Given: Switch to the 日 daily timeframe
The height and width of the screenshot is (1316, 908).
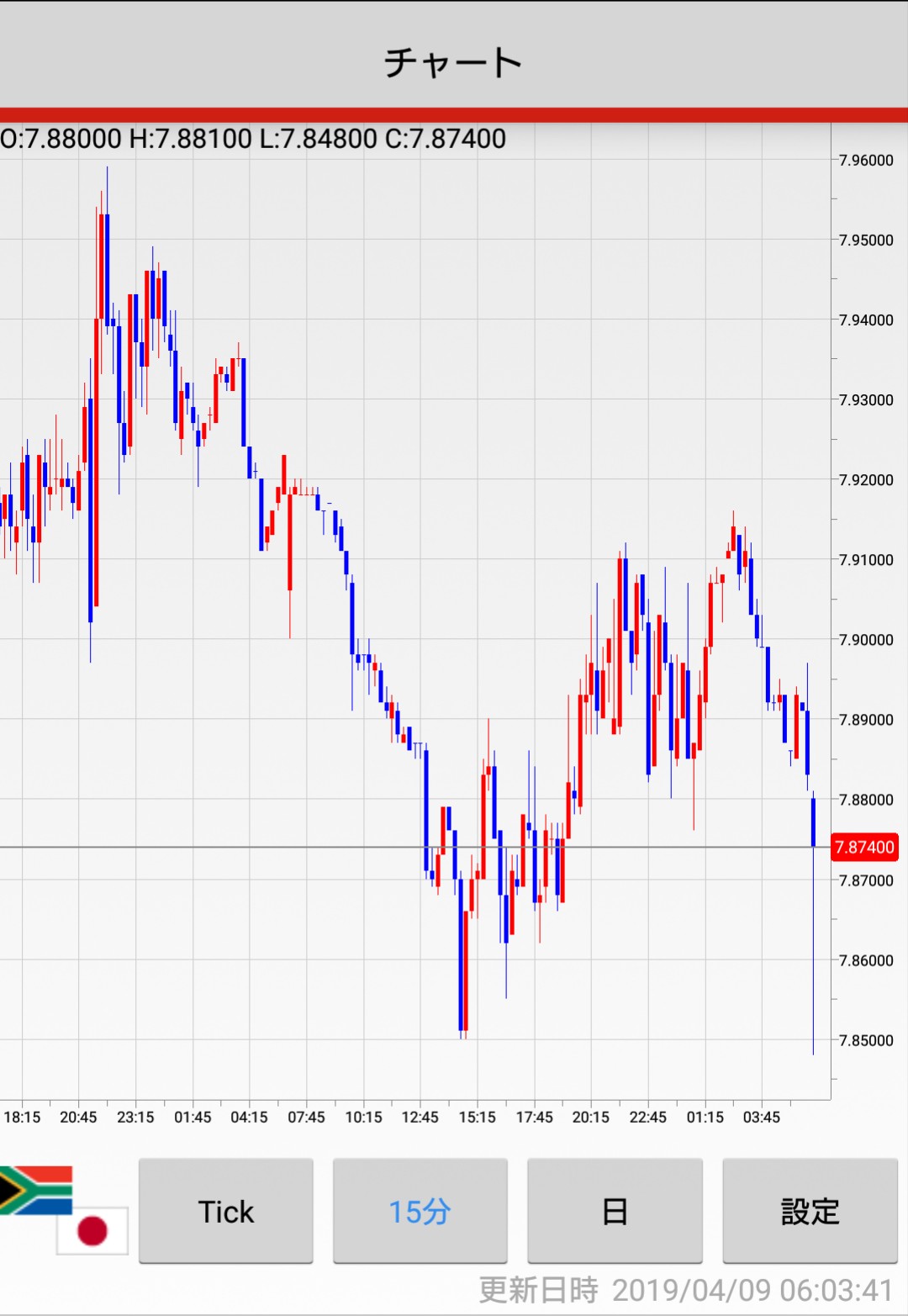Looking at the screenshot, I should pos(615,1211).
